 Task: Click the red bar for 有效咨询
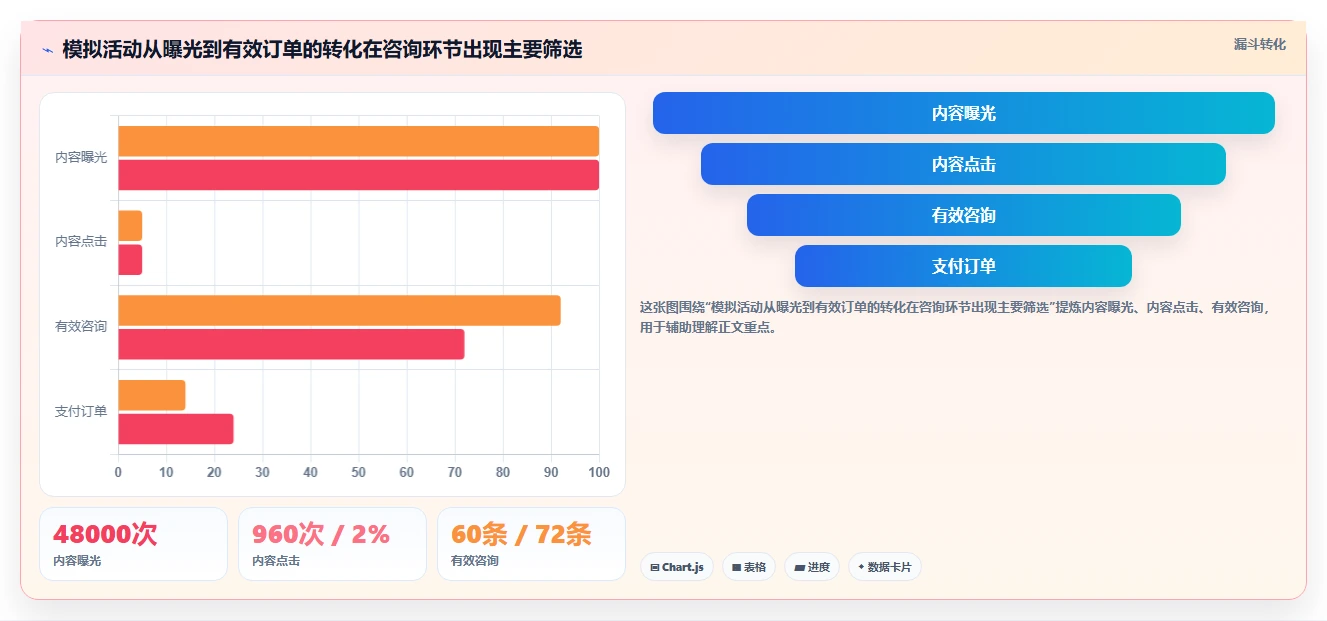pyautogui.click(x=292, y=344)
